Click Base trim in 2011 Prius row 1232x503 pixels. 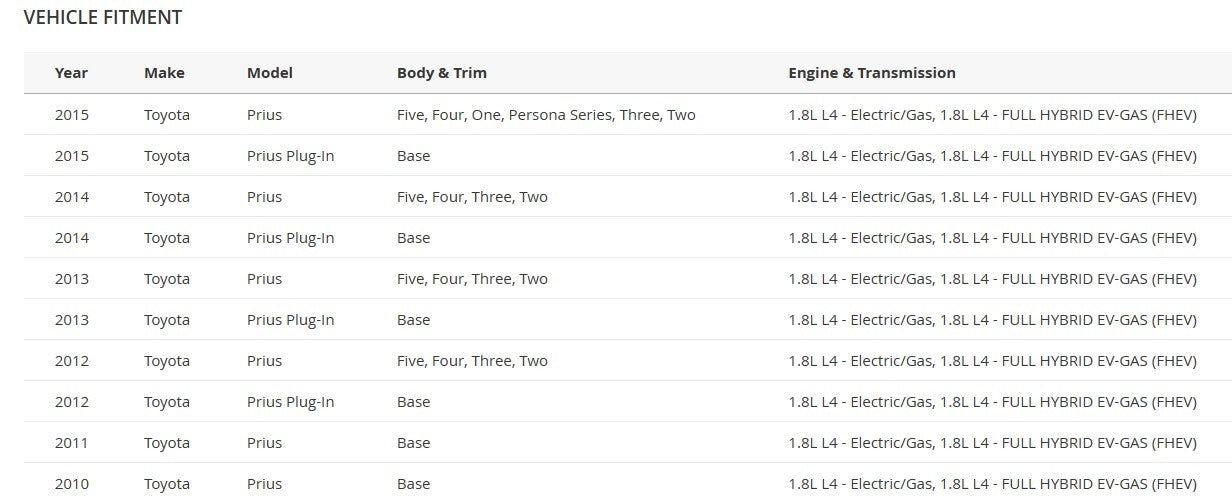(413, 443)
